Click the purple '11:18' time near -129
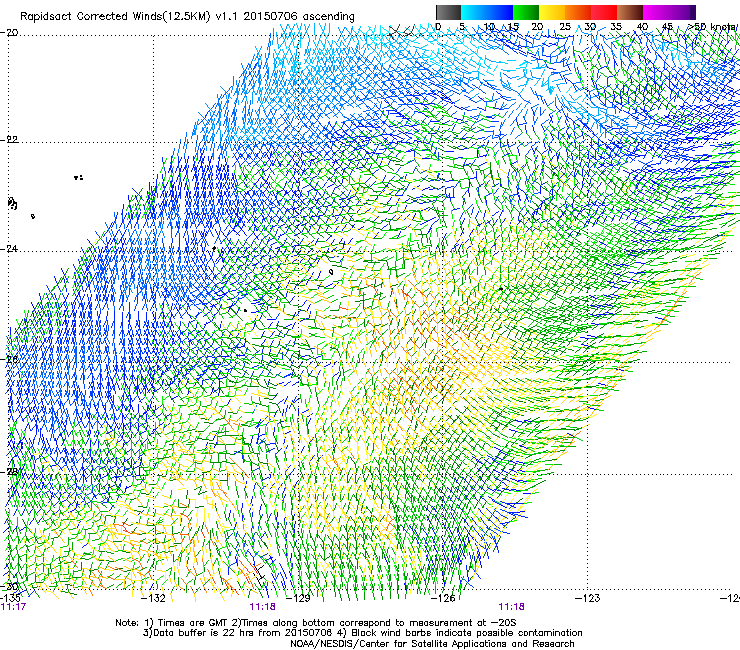 [262, 607]
